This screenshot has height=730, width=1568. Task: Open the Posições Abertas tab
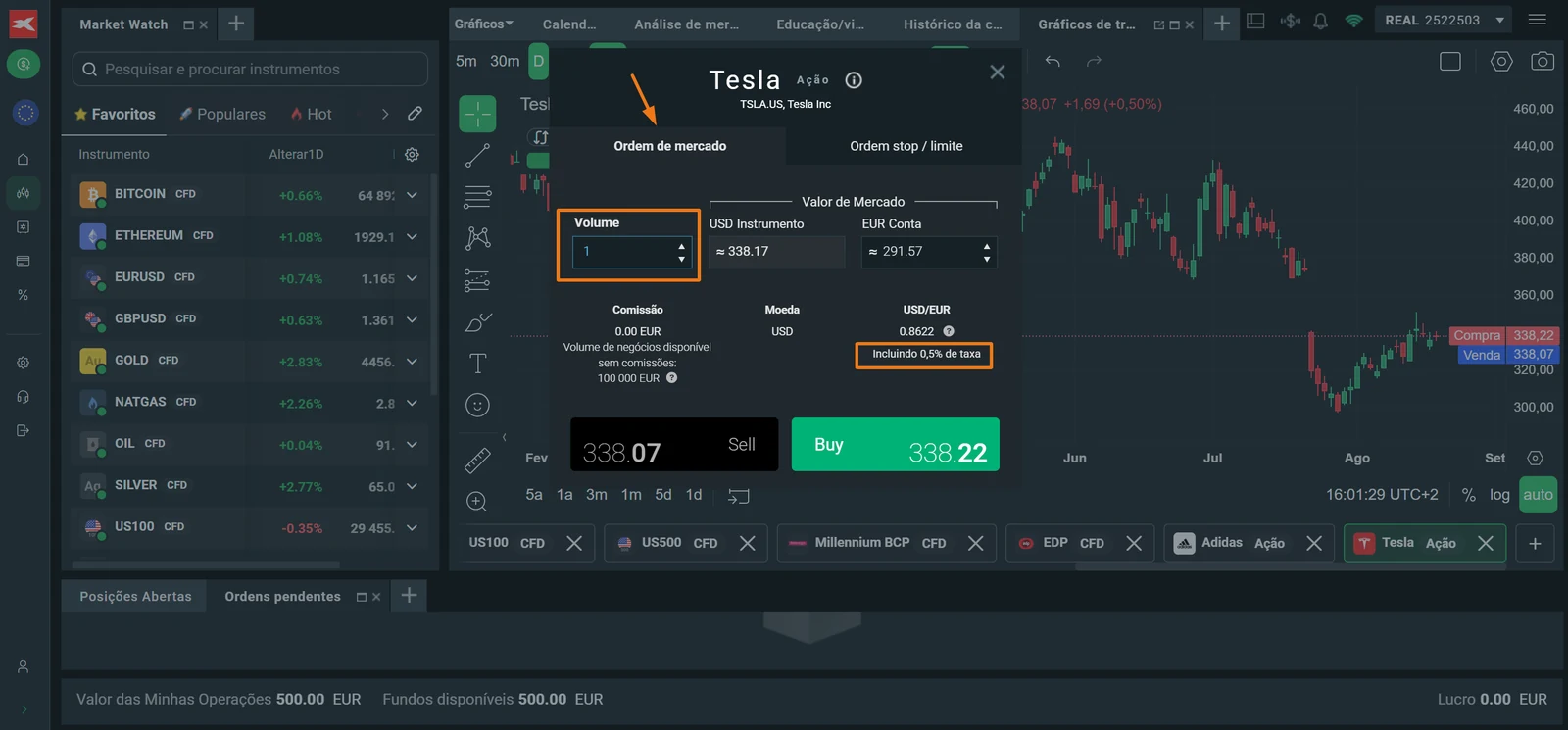pyautogui.click(x=135, y=596)
